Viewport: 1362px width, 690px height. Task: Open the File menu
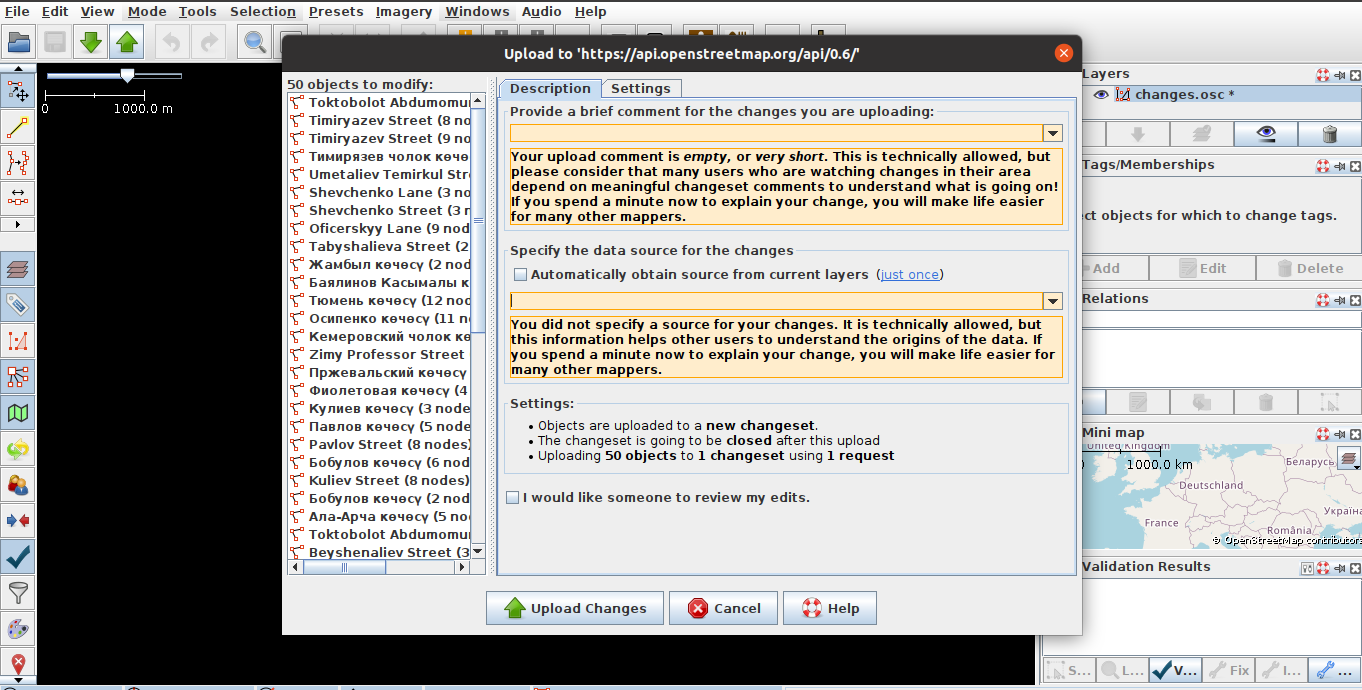17,11
